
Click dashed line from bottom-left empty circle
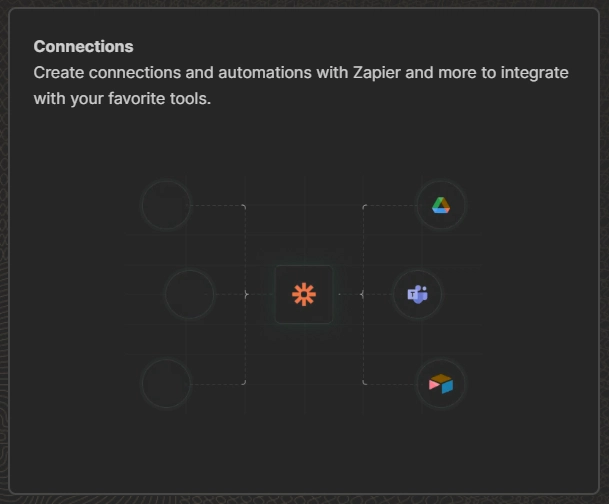click(x=218, y=384)
